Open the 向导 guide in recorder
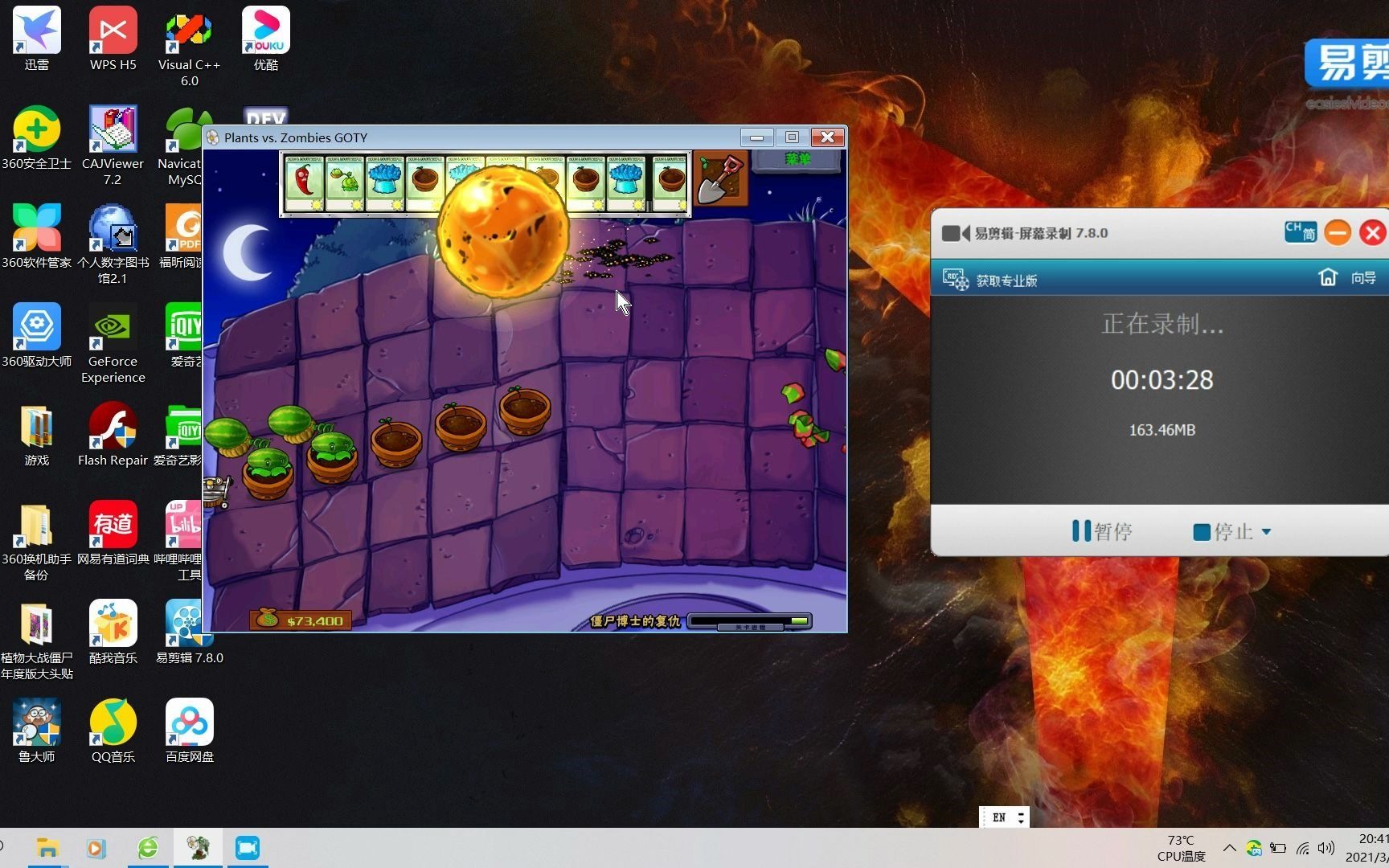The height and width of the screenshot is (868, 1389). [1363, 278]
